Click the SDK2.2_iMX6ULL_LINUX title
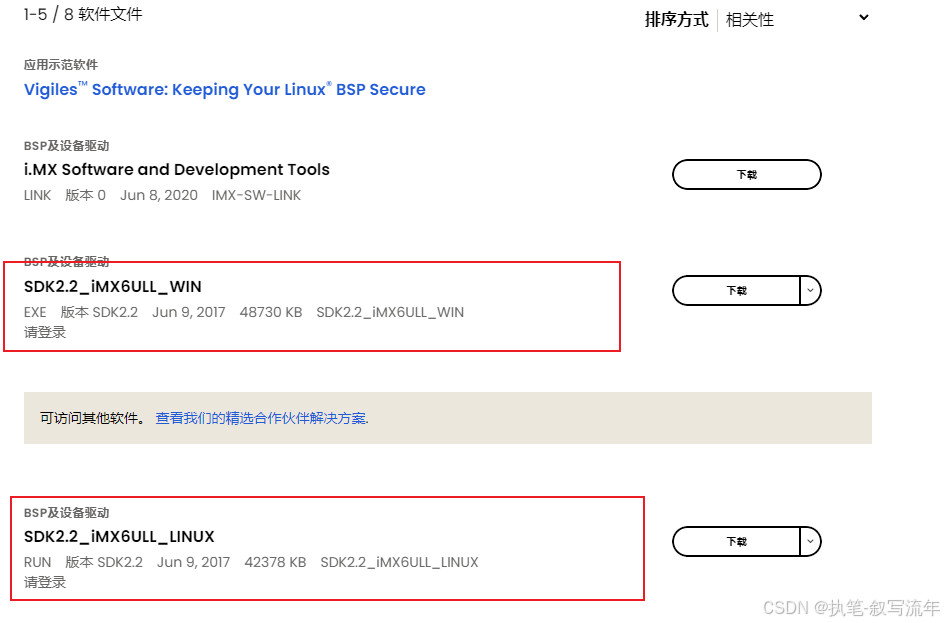The height and width of the screenshot is (623, 944). pyautogui.click(x=119, y=536)
